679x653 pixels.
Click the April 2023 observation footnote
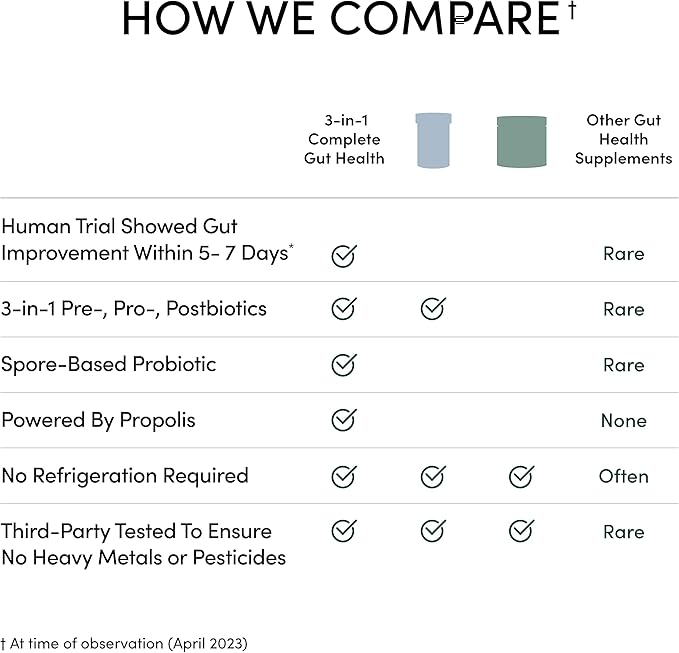pyautogui.click(x=123, y=643)
